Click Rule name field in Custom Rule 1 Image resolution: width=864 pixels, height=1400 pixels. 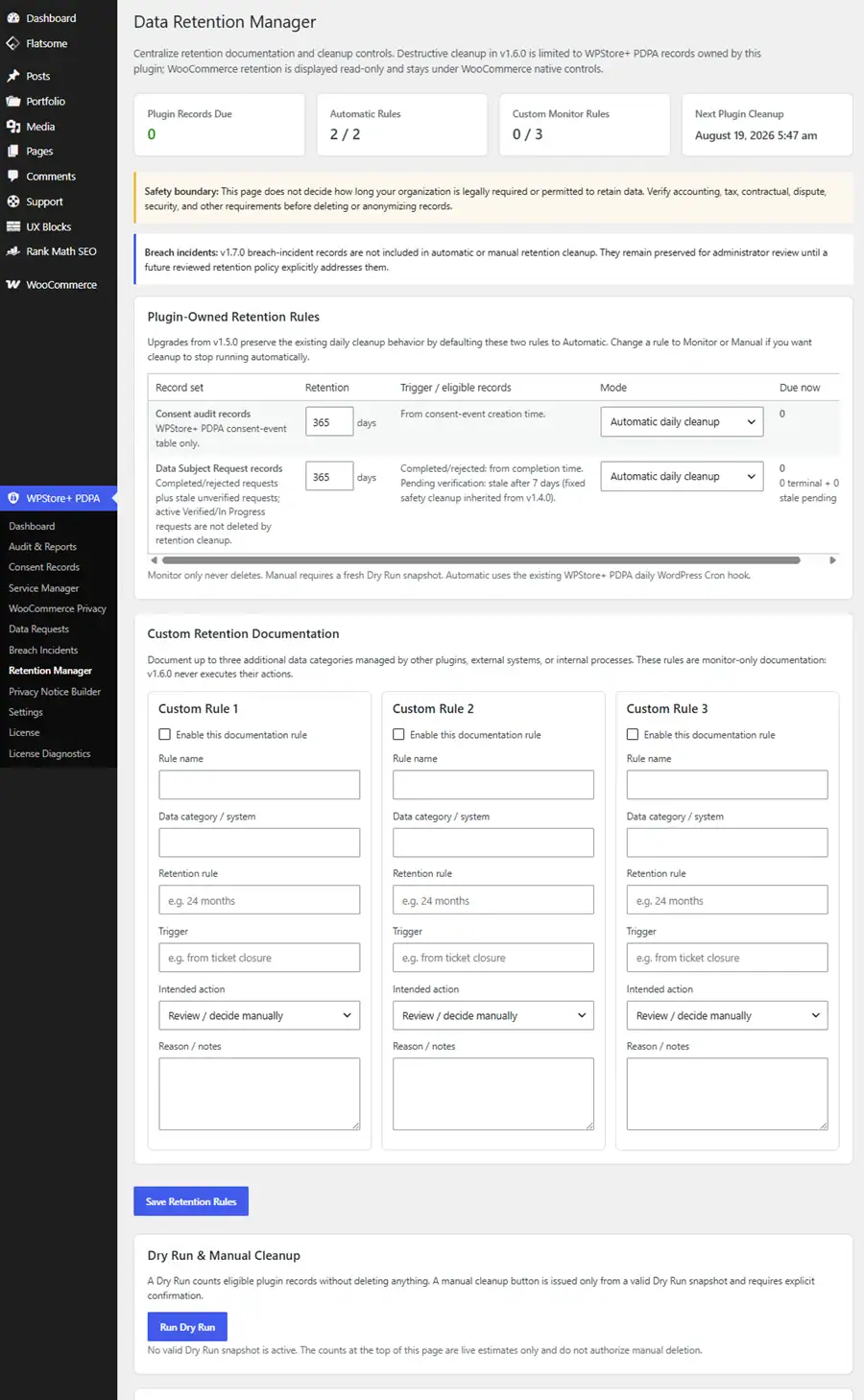[x=259, y=785]
